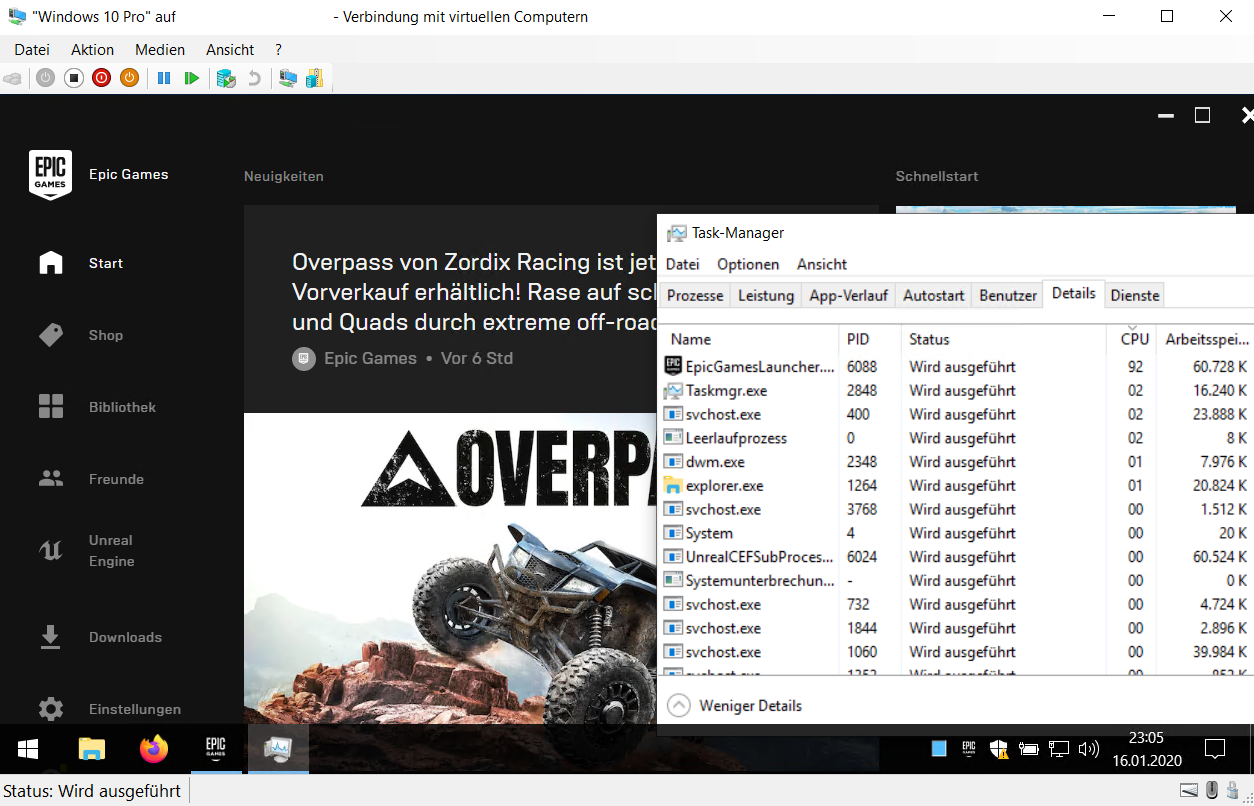Create a VM checkpoint from toolbar
The width and height of the screenshot is (1254, 806).
tap(226, 78)
